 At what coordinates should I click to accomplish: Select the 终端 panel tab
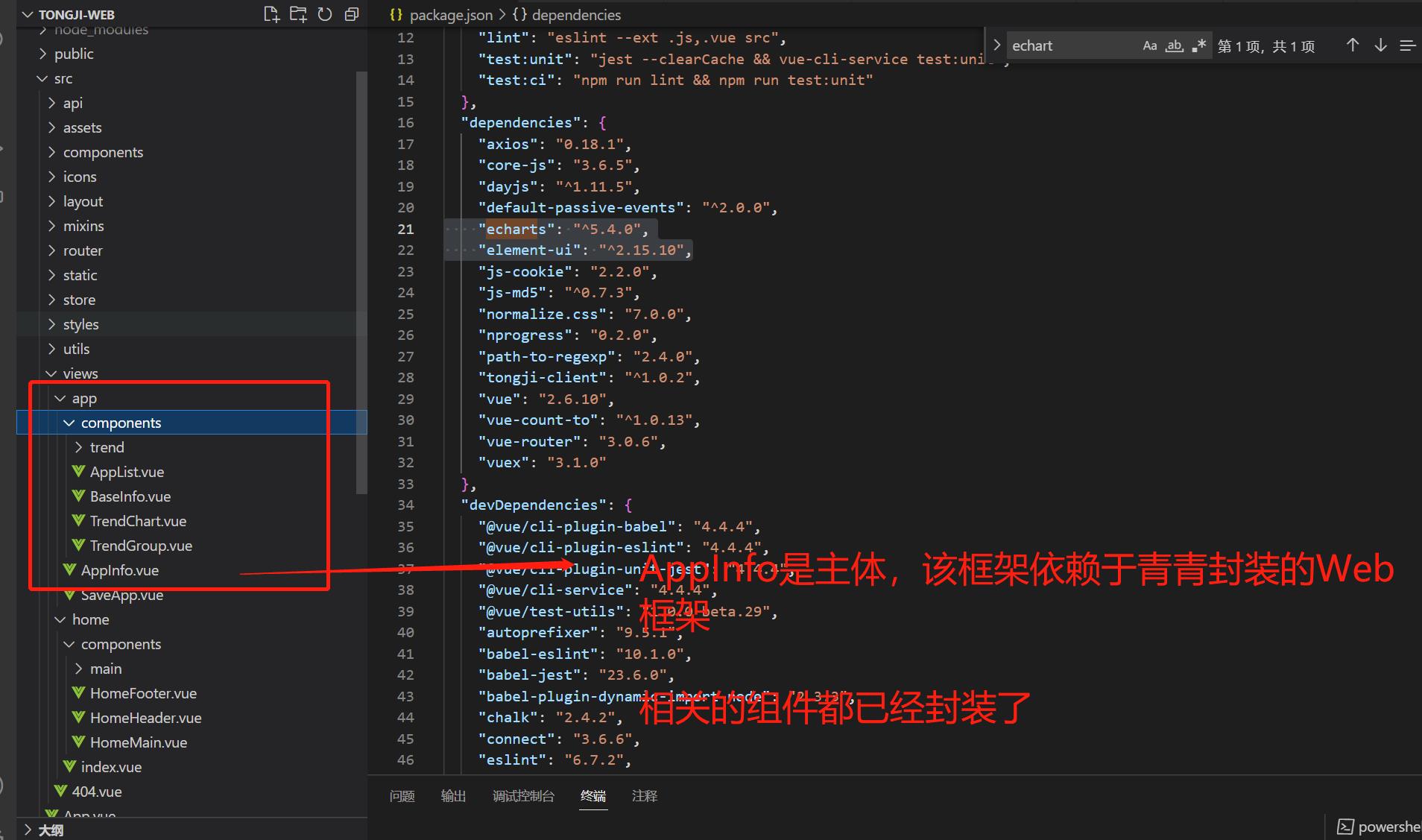[x=593, y=796]
